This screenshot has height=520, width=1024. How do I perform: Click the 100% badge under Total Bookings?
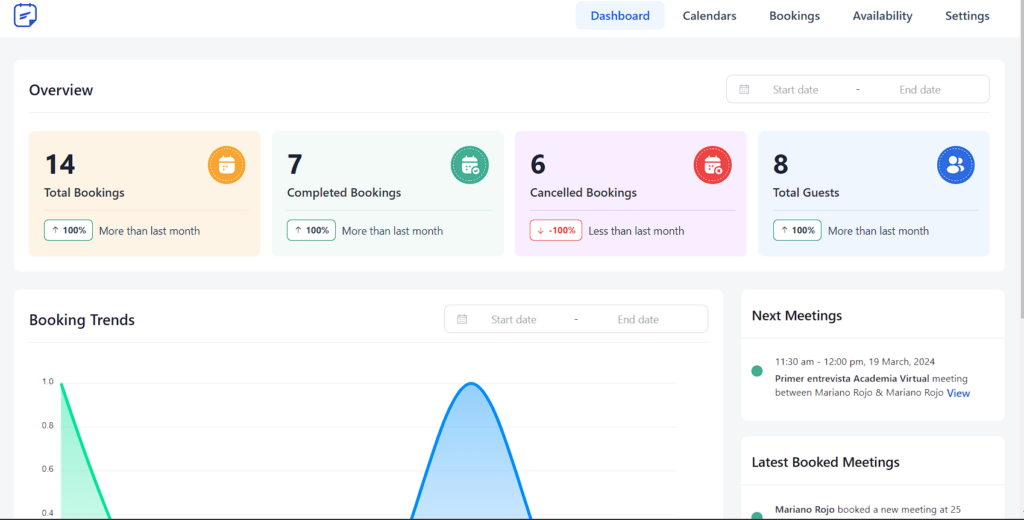(x=69, y=231)
